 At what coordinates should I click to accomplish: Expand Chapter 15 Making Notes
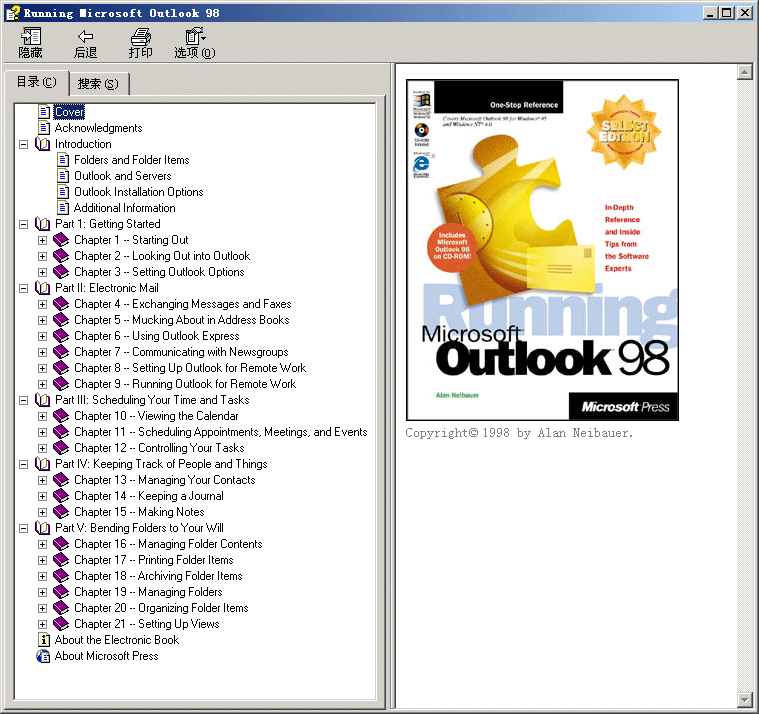point(43,512)
